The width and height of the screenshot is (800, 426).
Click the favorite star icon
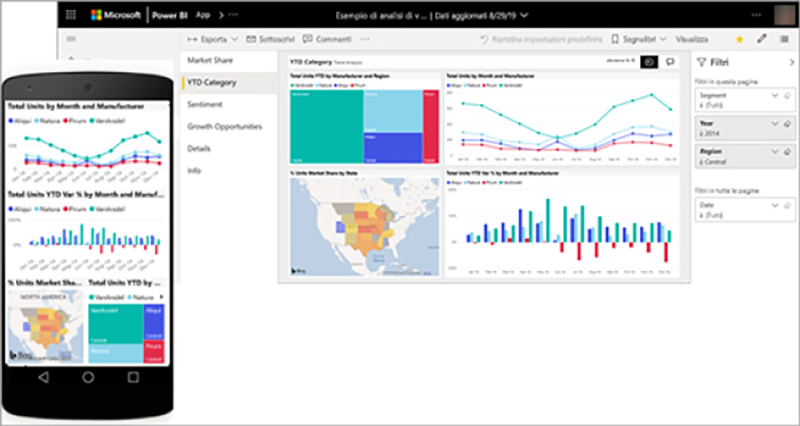(x=739, y=38)
